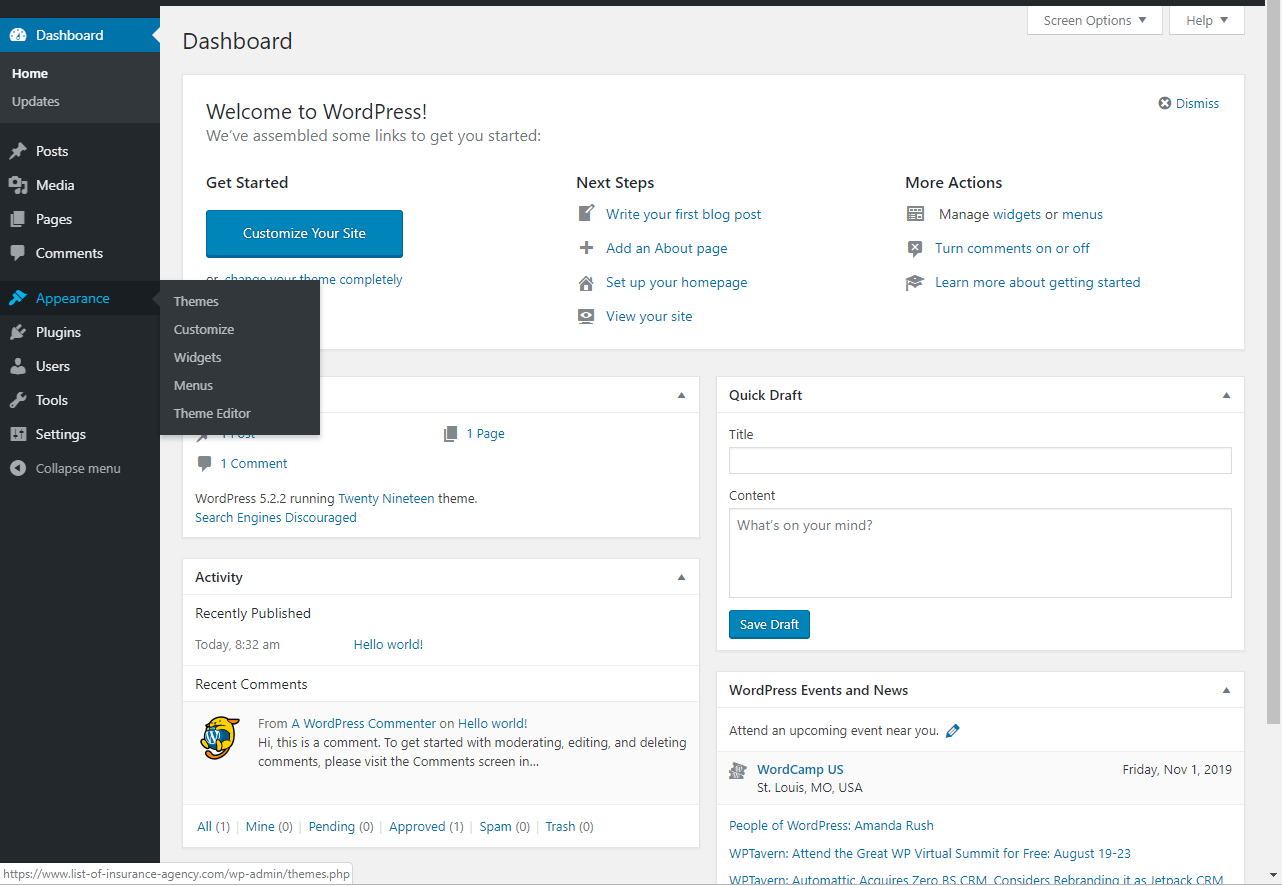Click the Settings sliders icon
1282x886 pixels.
tap(18, 434)
